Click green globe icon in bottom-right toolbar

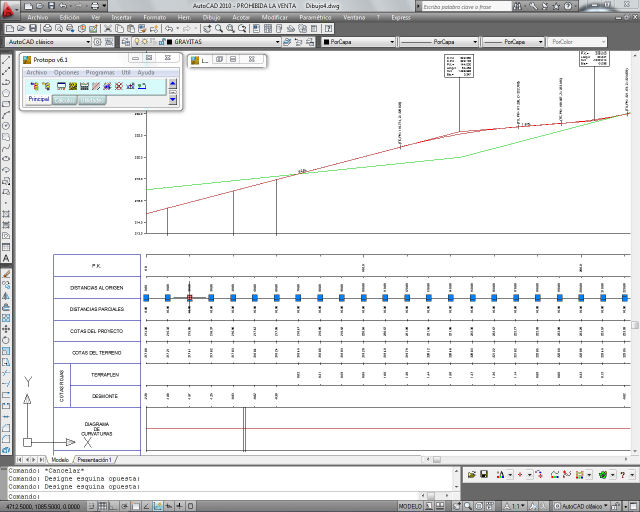click(602, 475)
